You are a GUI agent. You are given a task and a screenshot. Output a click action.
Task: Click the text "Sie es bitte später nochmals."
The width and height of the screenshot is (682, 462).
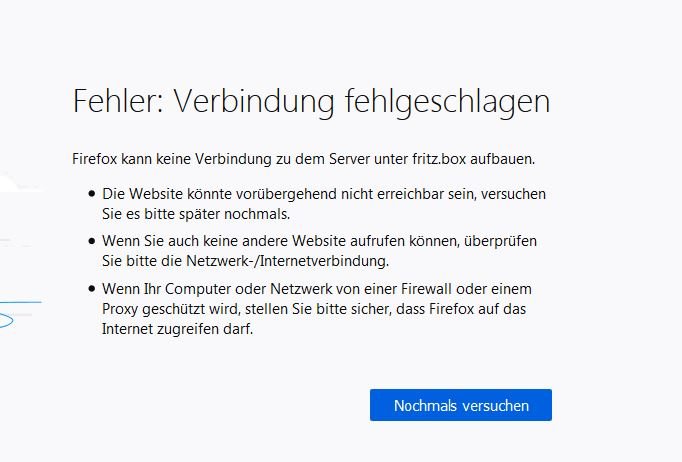click(x=186, y=213)
